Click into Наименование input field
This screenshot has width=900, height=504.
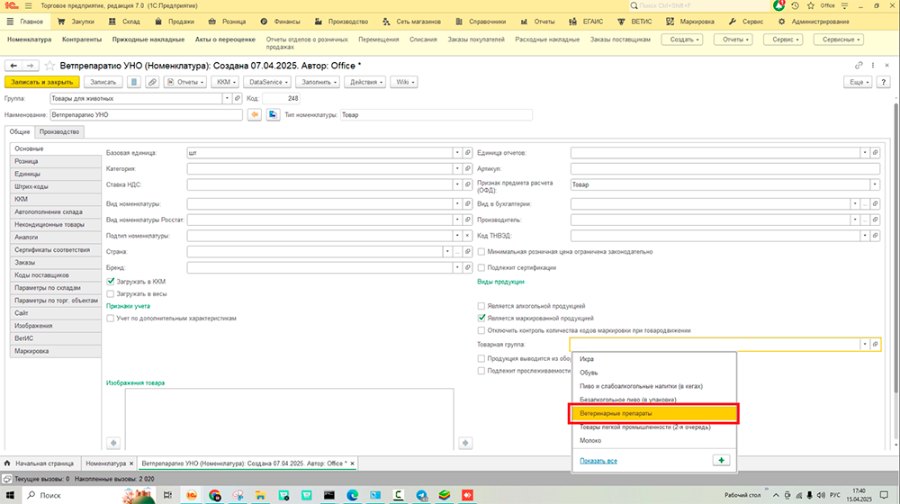tap(146, 115)
